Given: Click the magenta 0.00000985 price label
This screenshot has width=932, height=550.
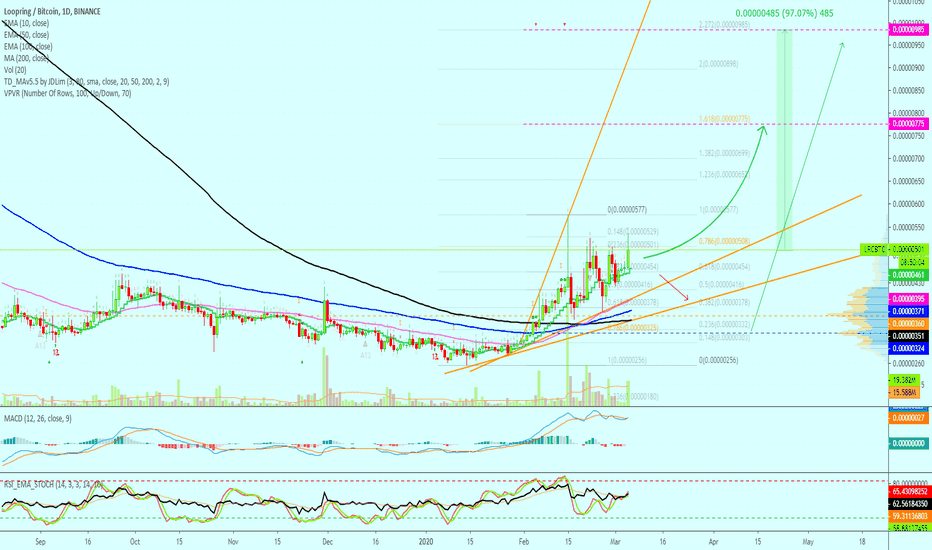Looking at the screenshot, I should click(x=908, y=29).
